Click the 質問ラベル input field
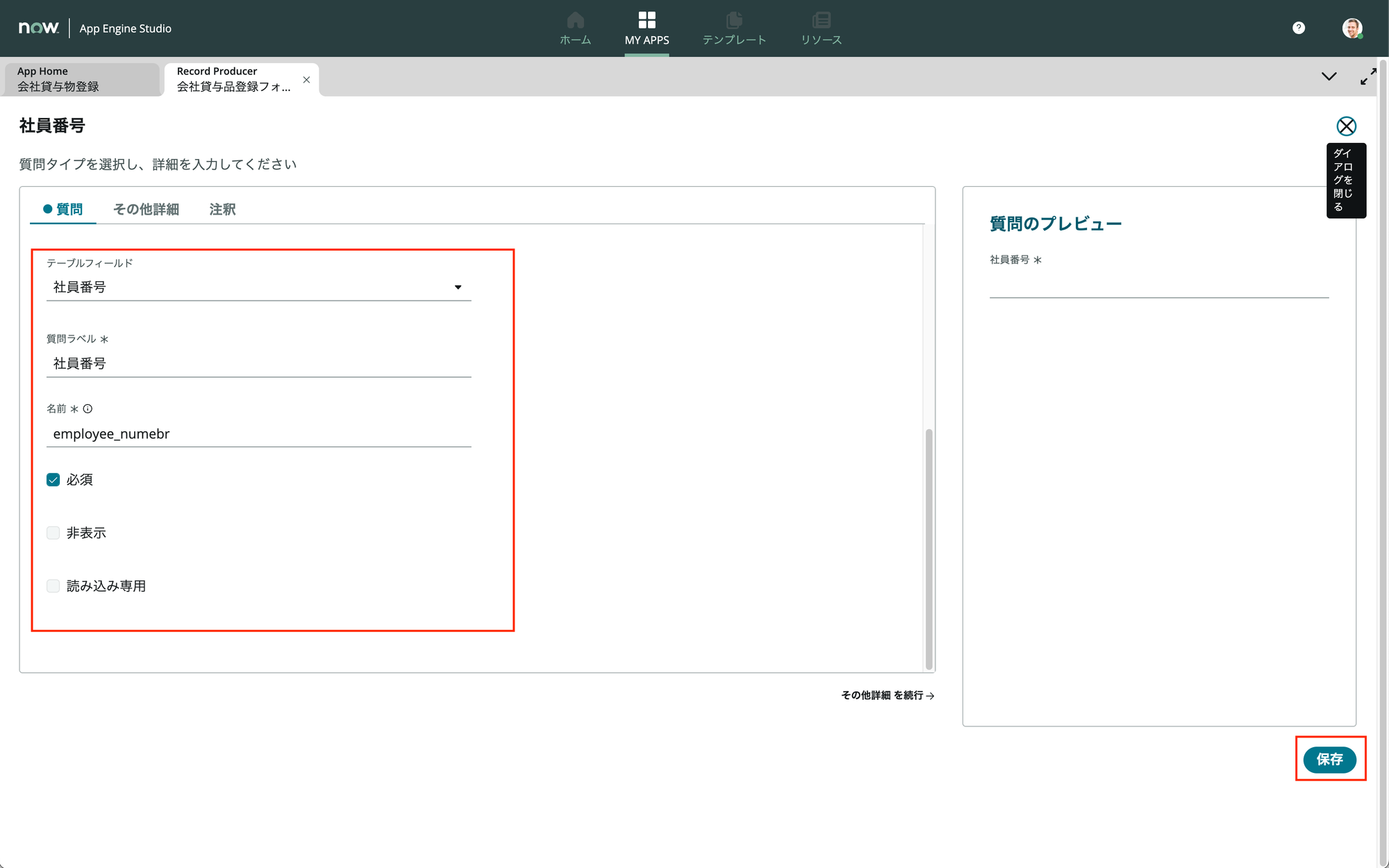This screenshot has width=1389, height=868. pyautogui.click(x=258, y=363)
